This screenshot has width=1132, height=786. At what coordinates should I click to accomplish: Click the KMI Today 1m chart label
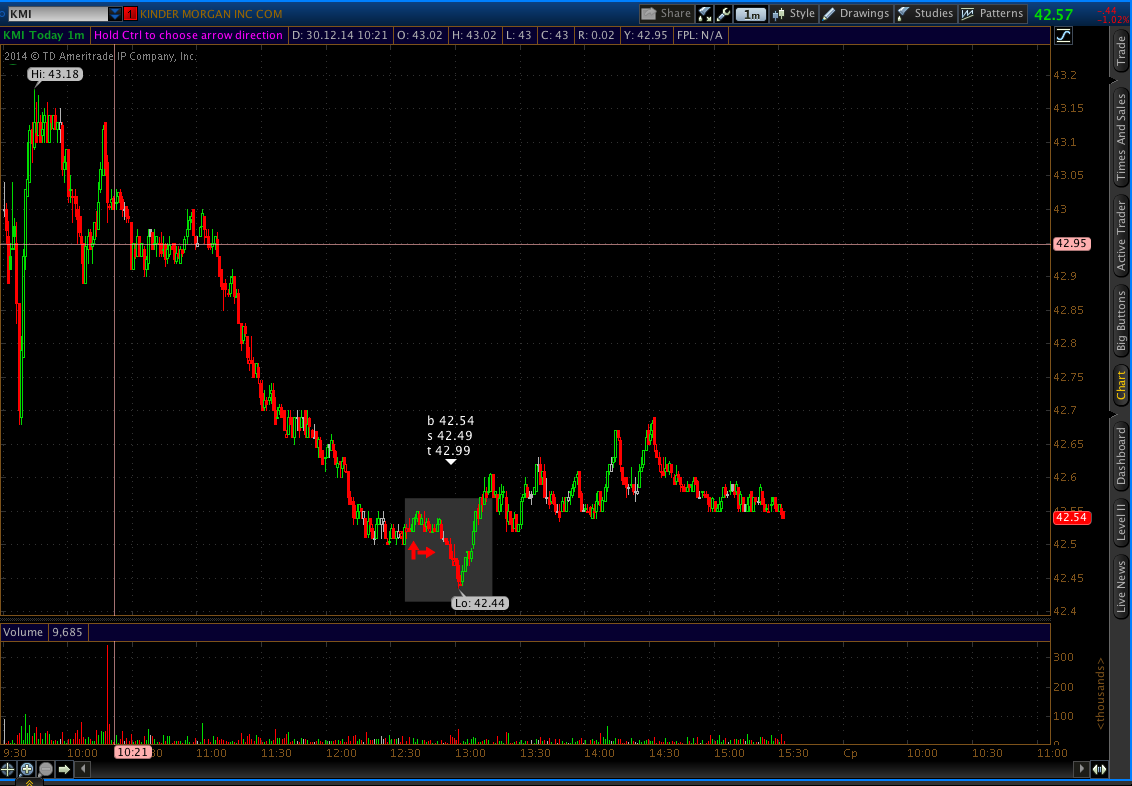[44, 35]
